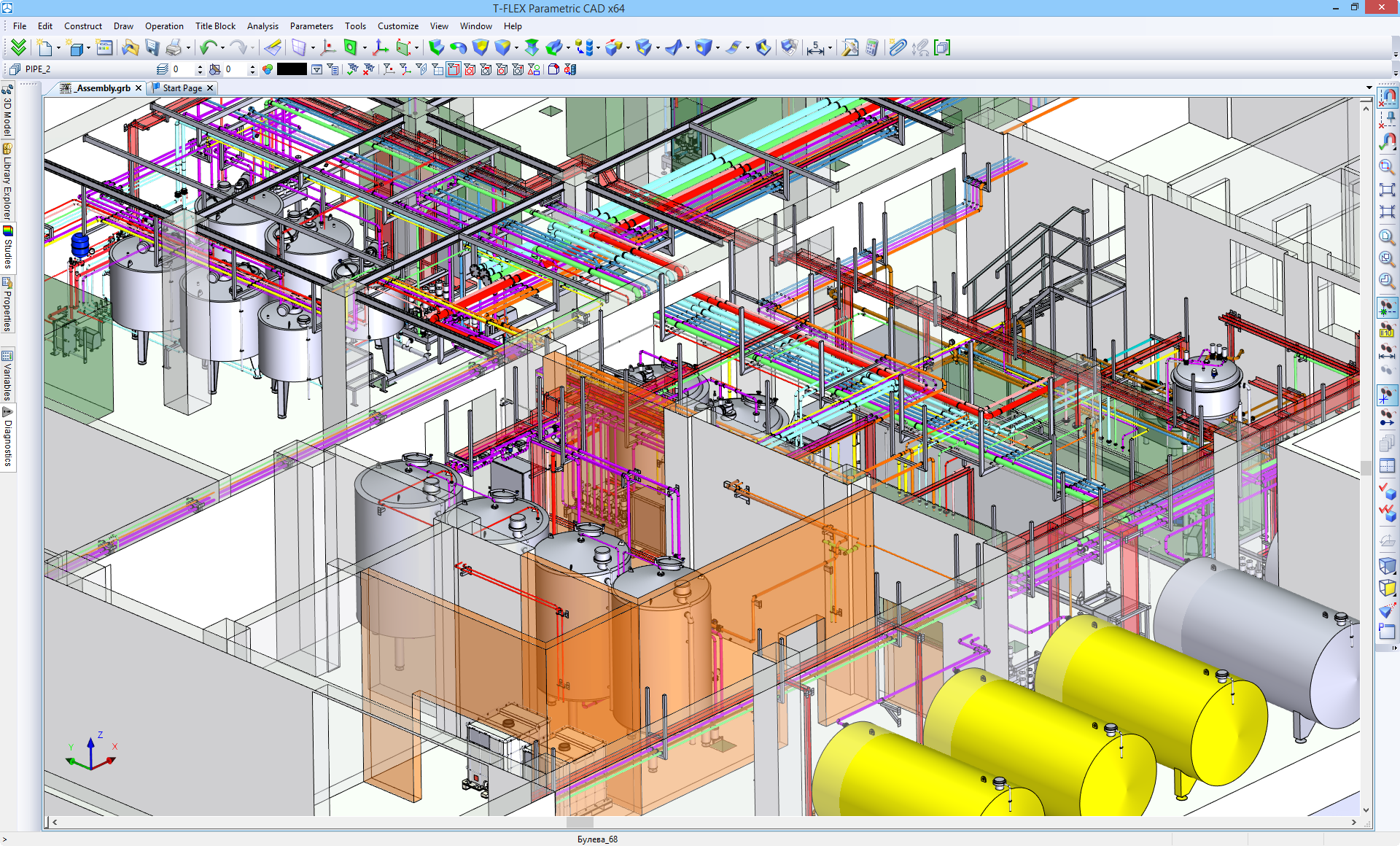This screenshot has height=846, width=1400.
Task: Click the new 3D model cube icon
Action: [76, 48]
